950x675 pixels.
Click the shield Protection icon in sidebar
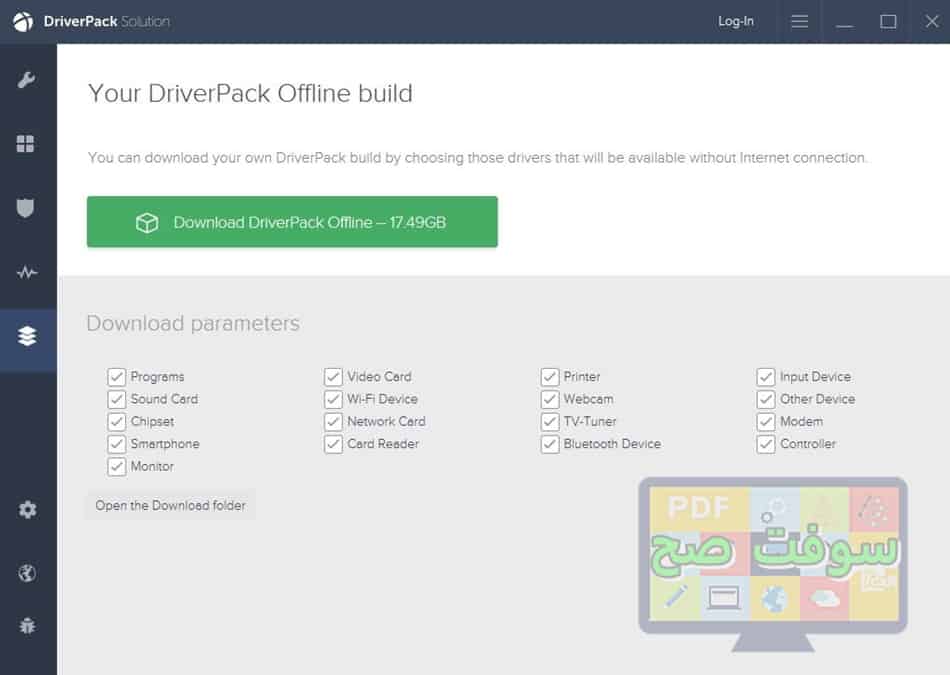pyautogui.click(x=28, y=208)
